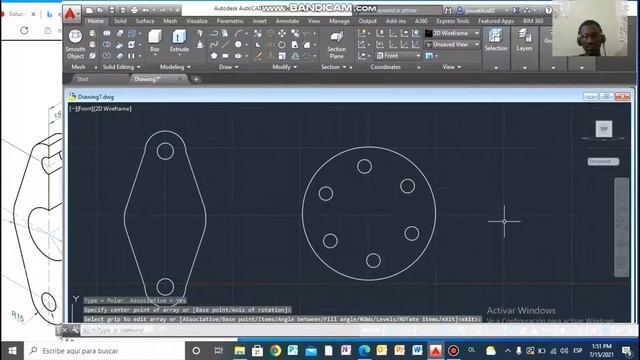Viewport: 640px width, 360px height.
Task: Open the Selection panel button
Action: click(x=496, y=41)
